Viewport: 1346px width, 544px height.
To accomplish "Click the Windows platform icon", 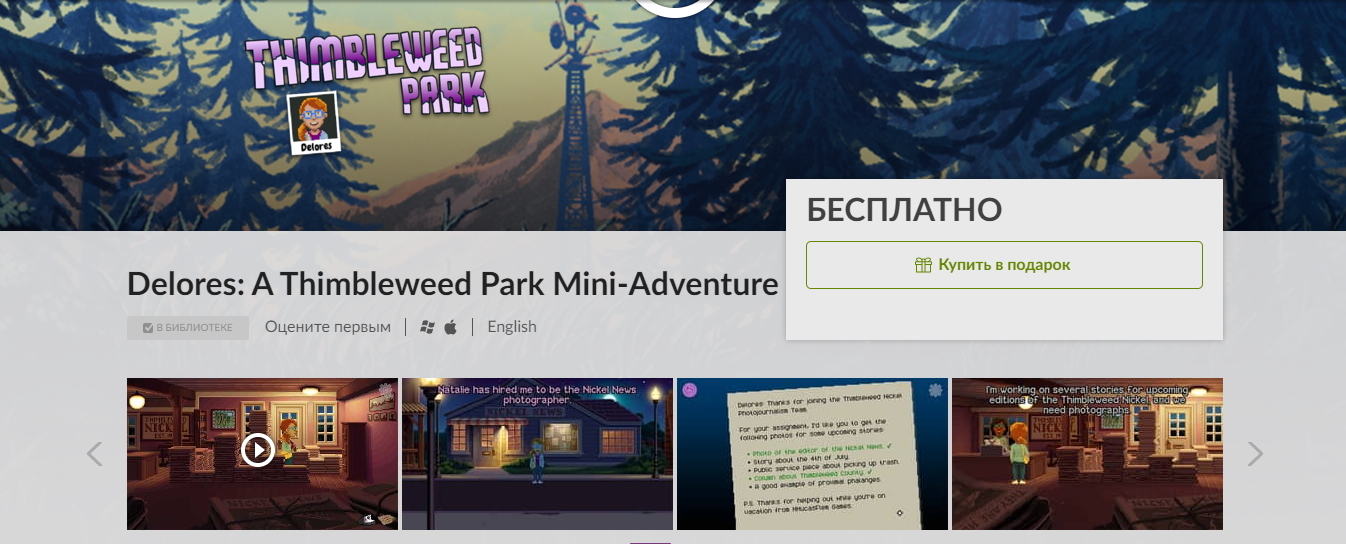I will point(428,327).
